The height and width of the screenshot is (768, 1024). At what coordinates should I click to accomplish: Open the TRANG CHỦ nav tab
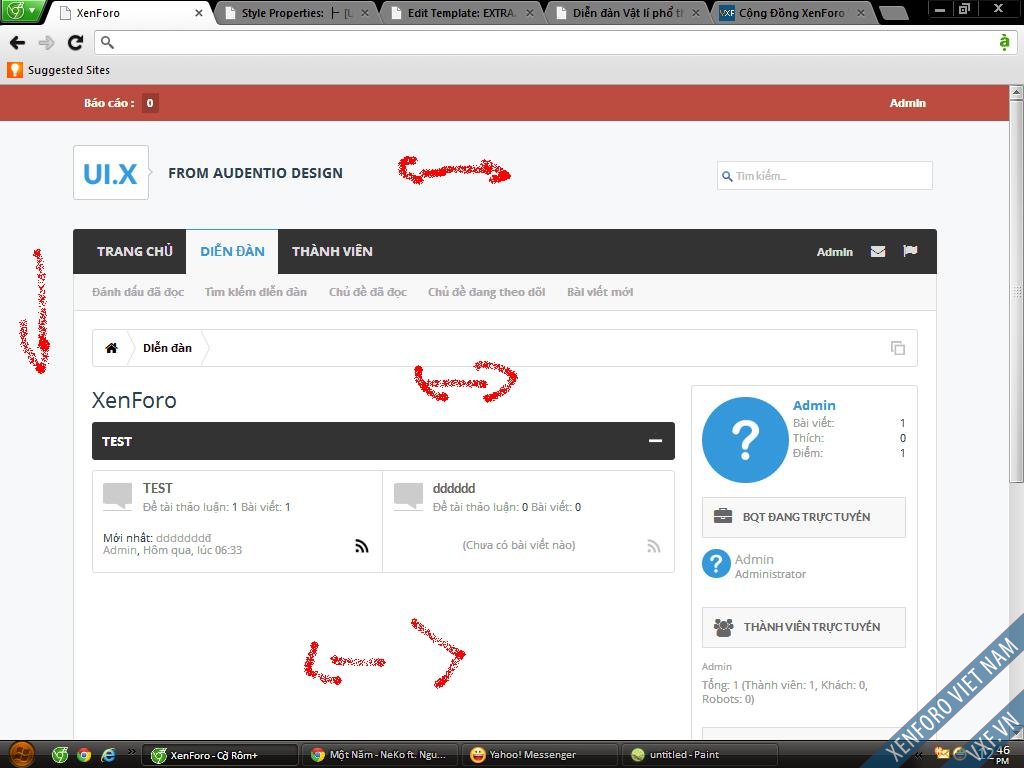(134, 252)
